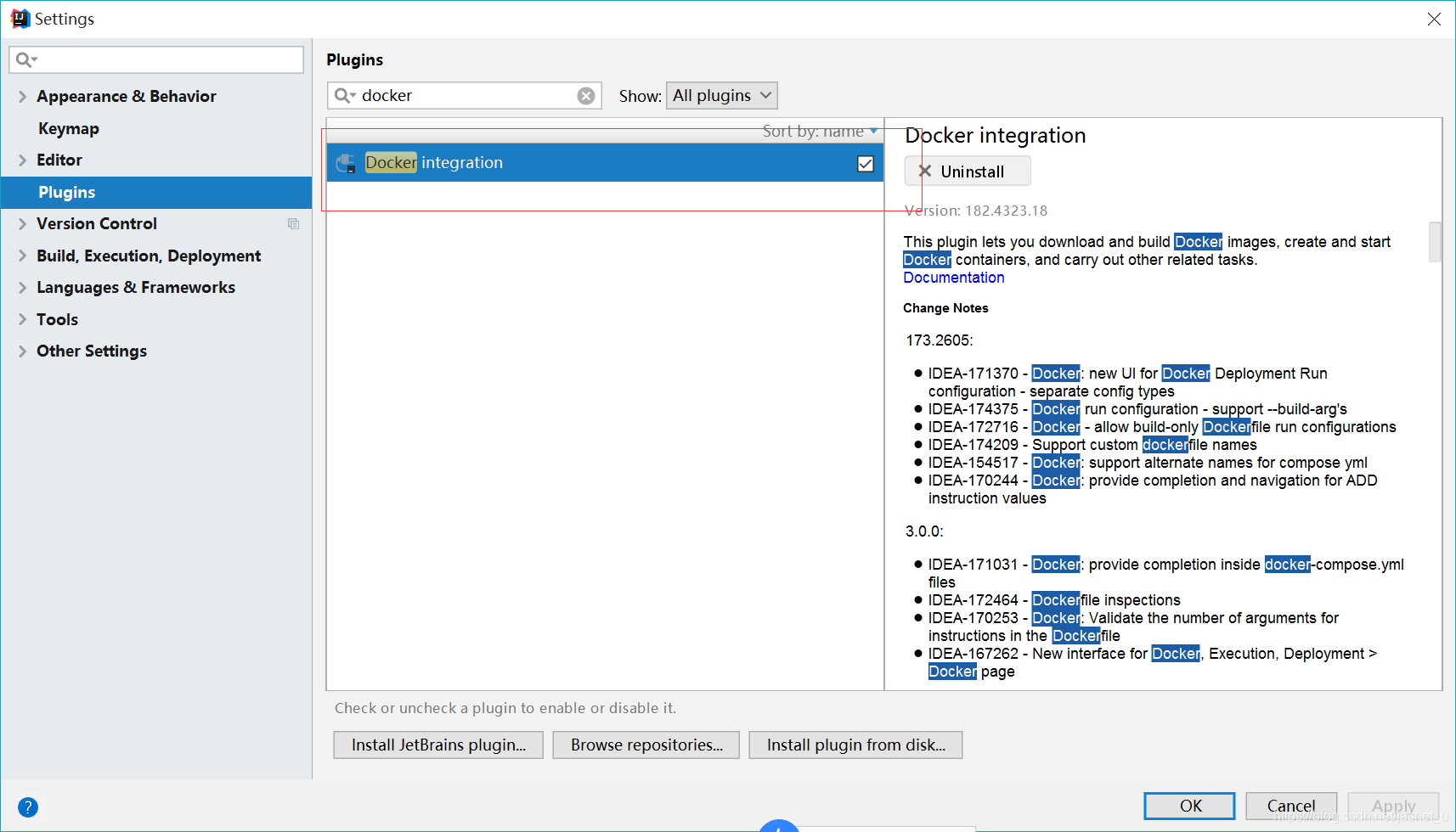Select Languages & Frameworks label
The height and width of the screenshot is (832, 1456).
136,288
